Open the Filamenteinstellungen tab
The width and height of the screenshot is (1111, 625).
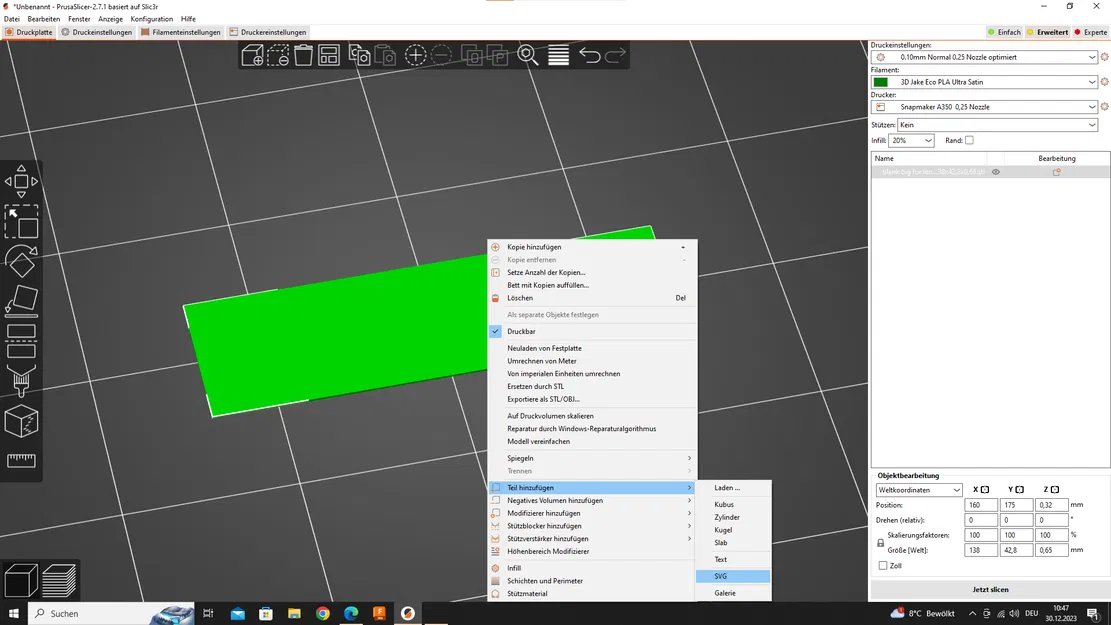click(x=181, y=32)
